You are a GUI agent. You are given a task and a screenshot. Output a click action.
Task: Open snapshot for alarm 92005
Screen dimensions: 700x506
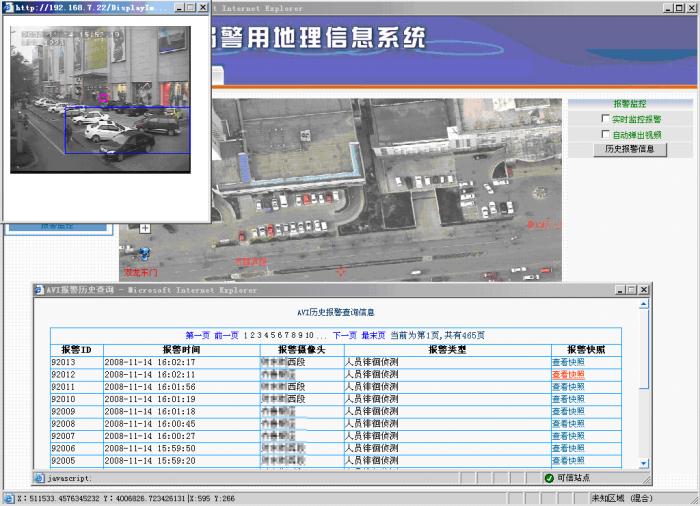568,461
